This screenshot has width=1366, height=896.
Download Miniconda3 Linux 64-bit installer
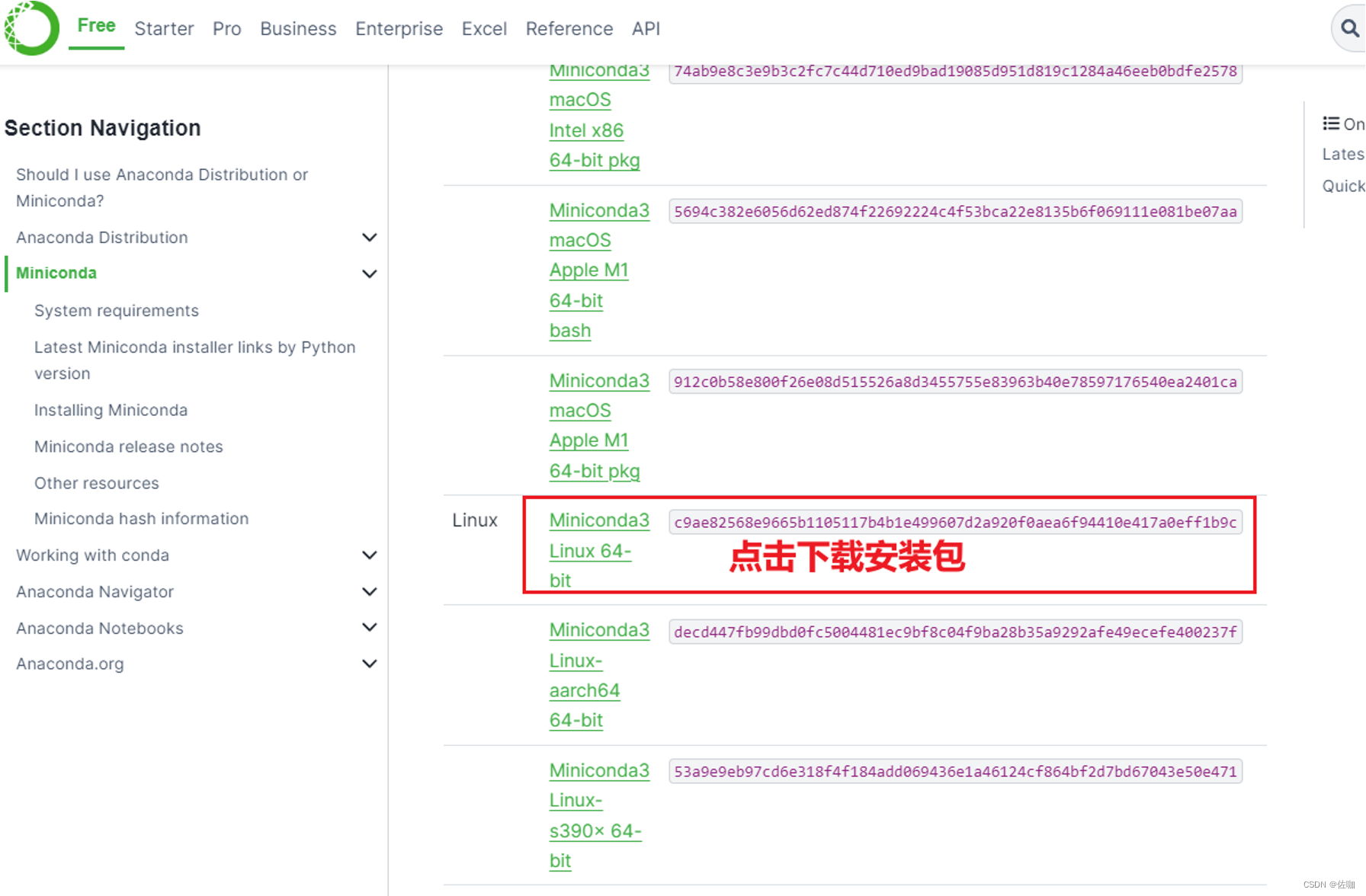coord(599,550)
